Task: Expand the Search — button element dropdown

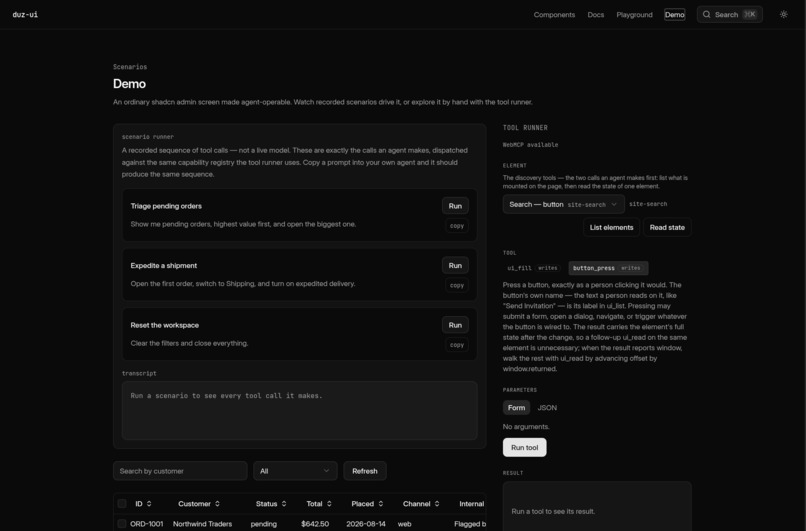Action: tap(563, 204)
